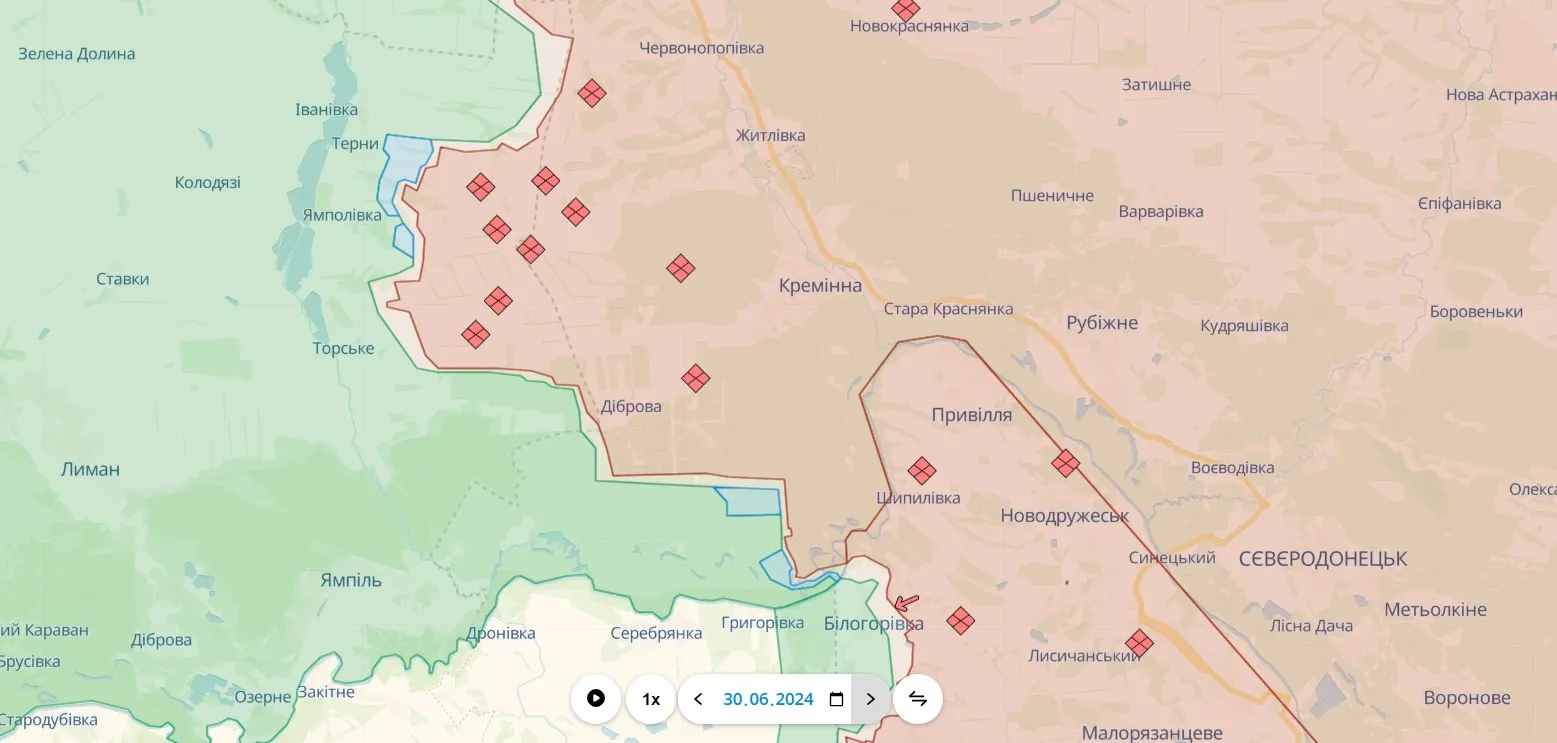The image size is (1557, 743).
Task: Click the СЄВЄРОДОНЕЦЬК city label
Action: point(1322,559)
